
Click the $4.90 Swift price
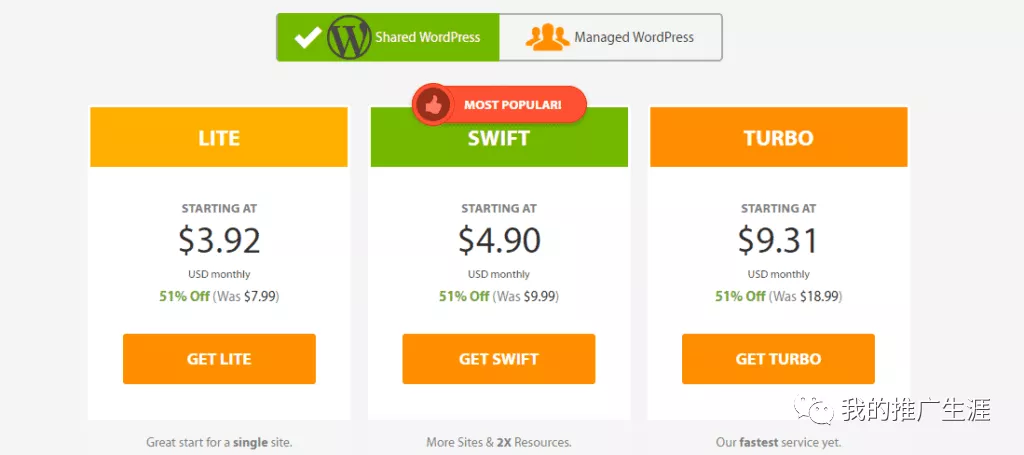coord(499,241)
